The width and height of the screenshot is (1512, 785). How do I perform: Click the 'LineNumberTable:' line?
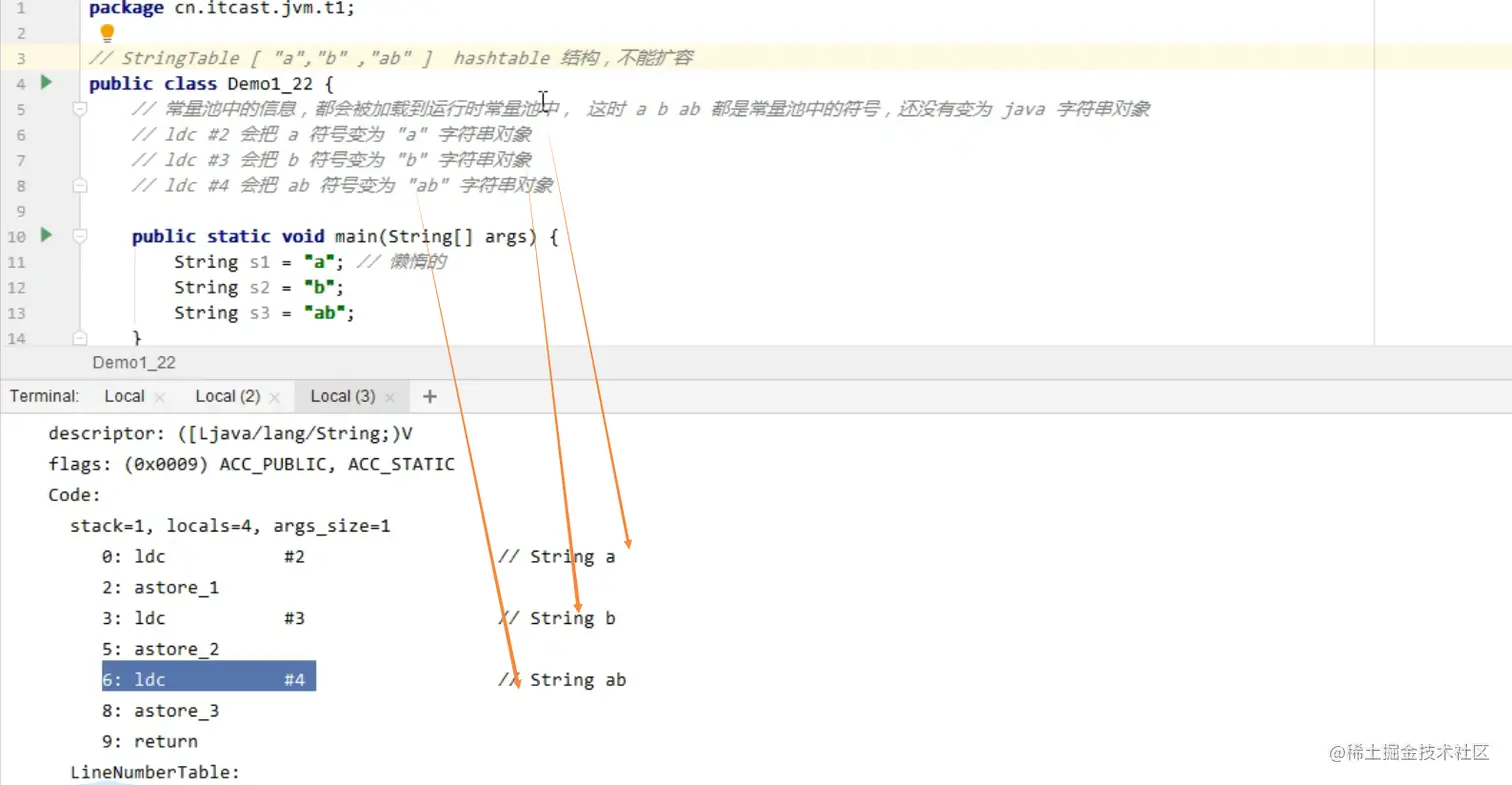click(155, 773)
